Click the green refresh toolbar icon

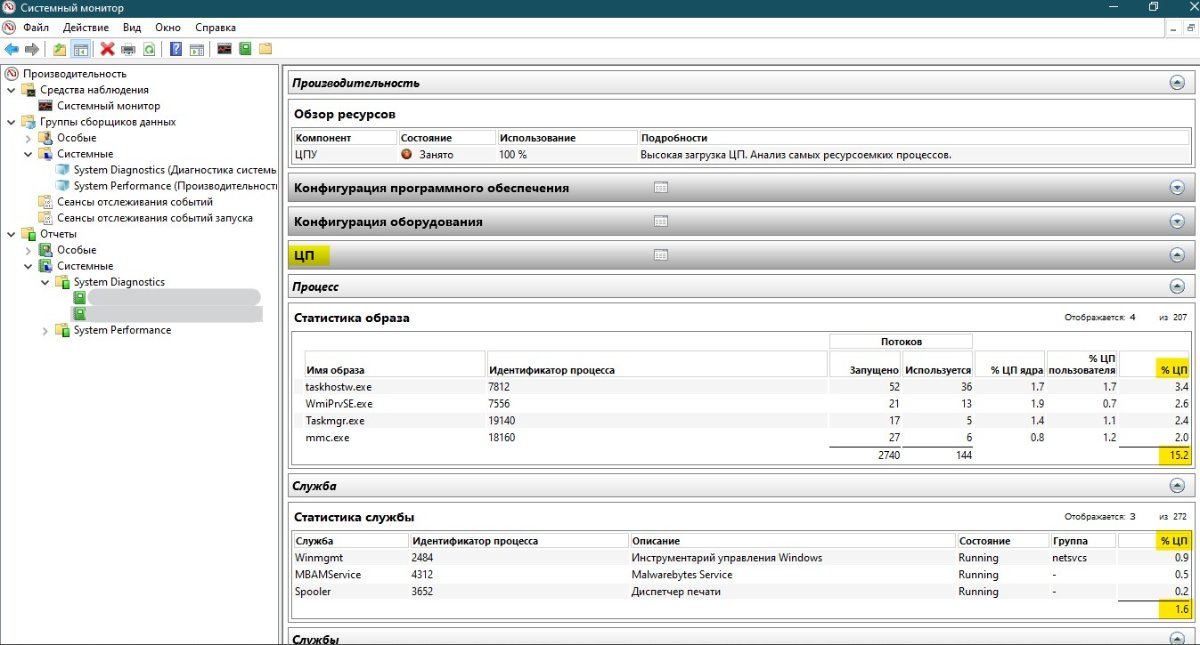149,49
